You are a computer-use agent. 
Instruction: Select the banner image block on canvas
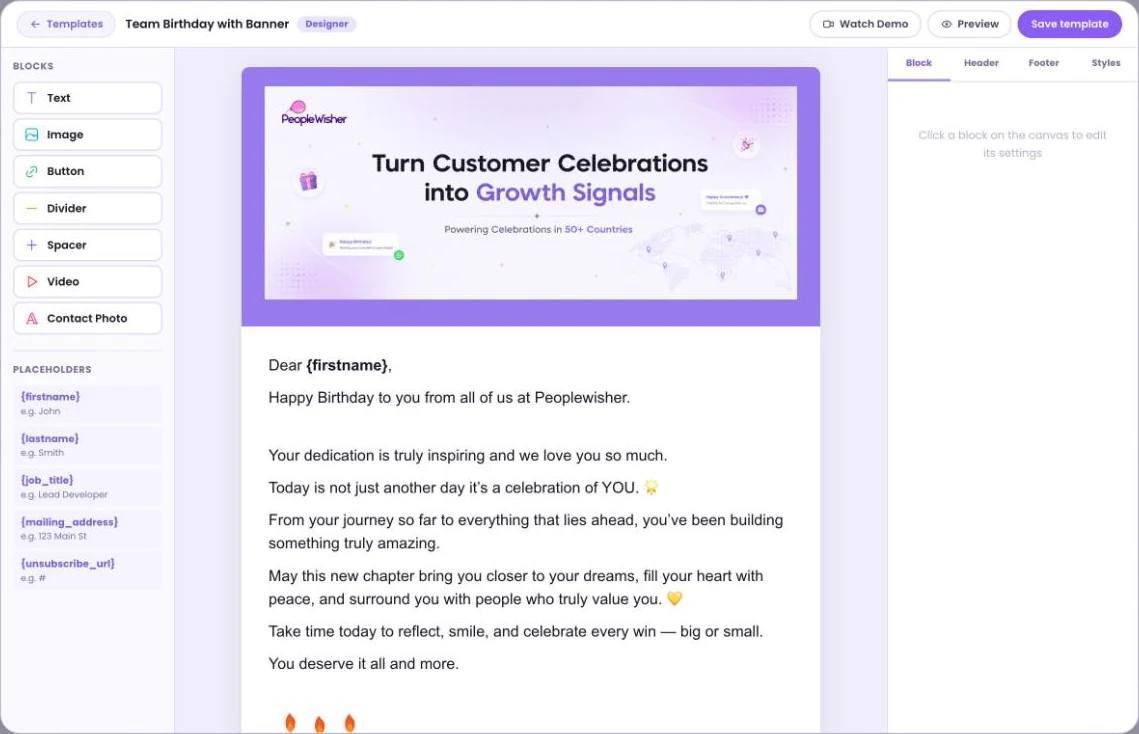tap(530, 193)
